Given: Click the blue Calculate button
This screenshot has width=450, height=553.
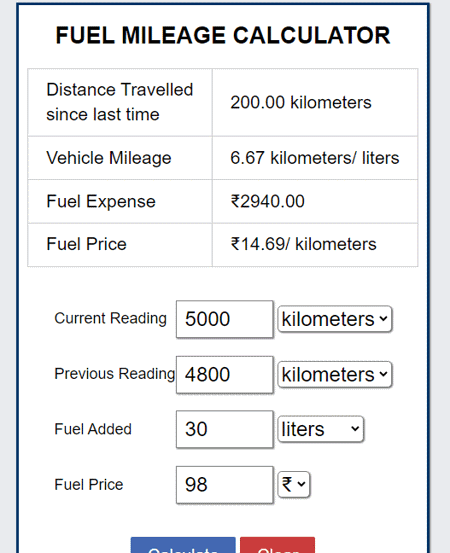Looking at the screenshot, I should [183, 545].
